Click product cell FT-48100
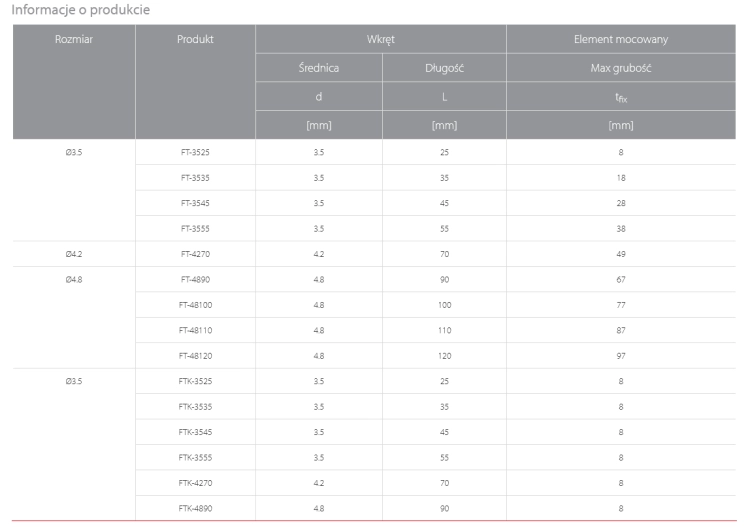 pos(195,305)
